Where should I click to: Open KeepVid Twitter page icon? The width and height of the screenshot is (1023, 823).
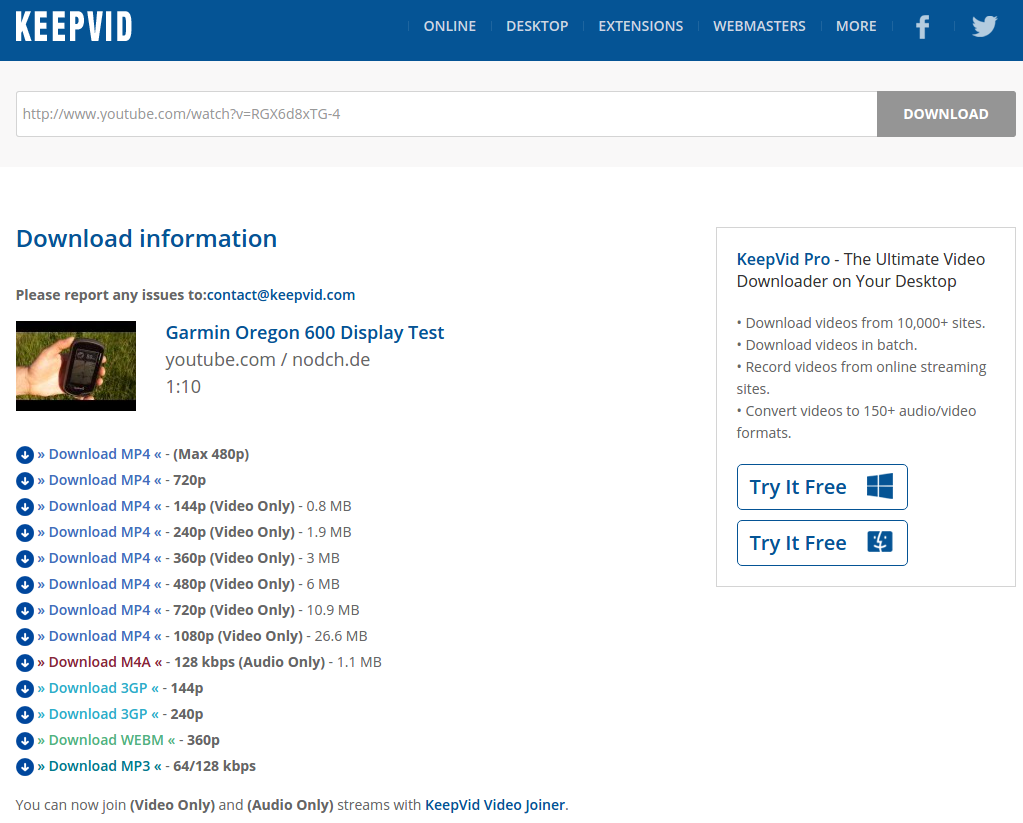984,26
